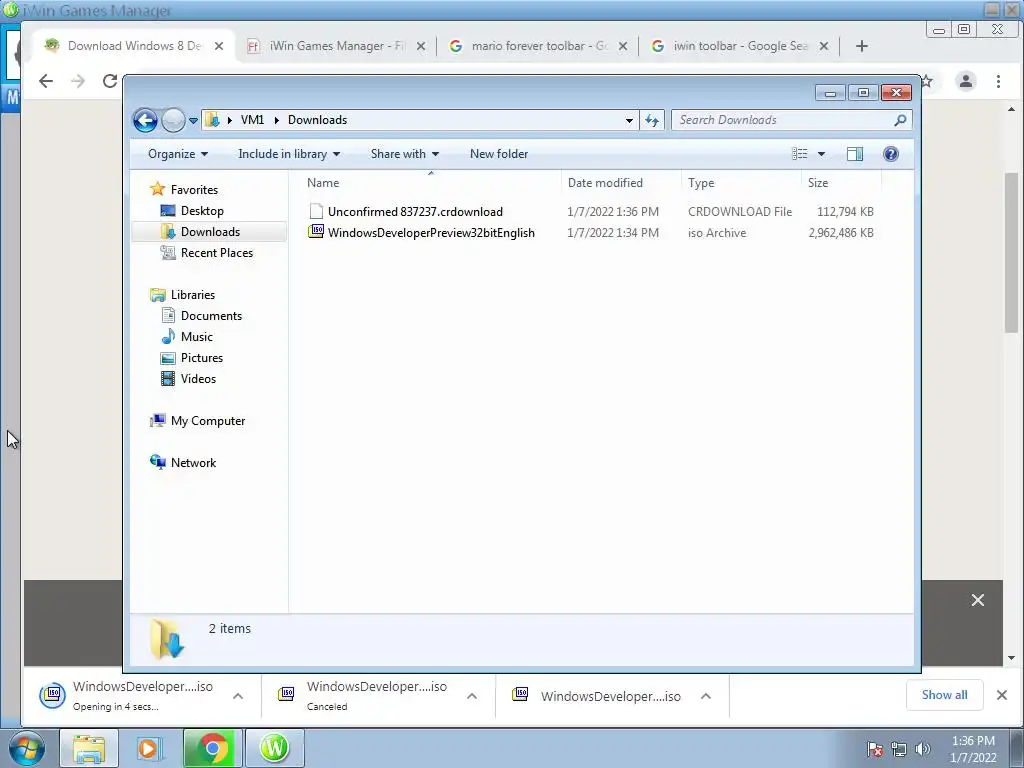Open Downloads in the Favorites list
Screen dimensions: 1024x768
coord(210,232)
